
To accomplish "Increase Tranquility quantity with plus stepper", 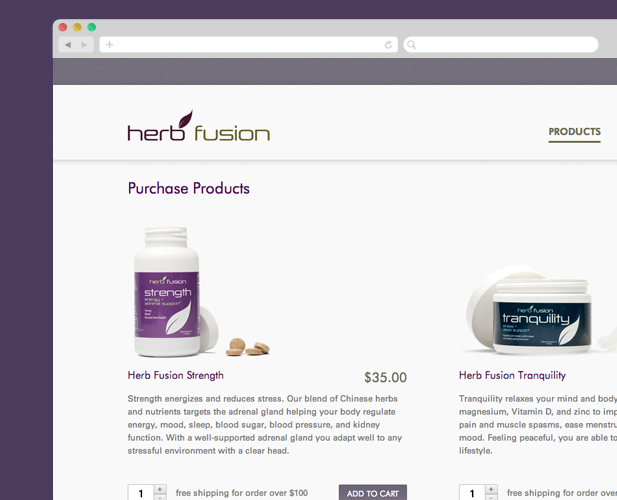I will point(491,489).
